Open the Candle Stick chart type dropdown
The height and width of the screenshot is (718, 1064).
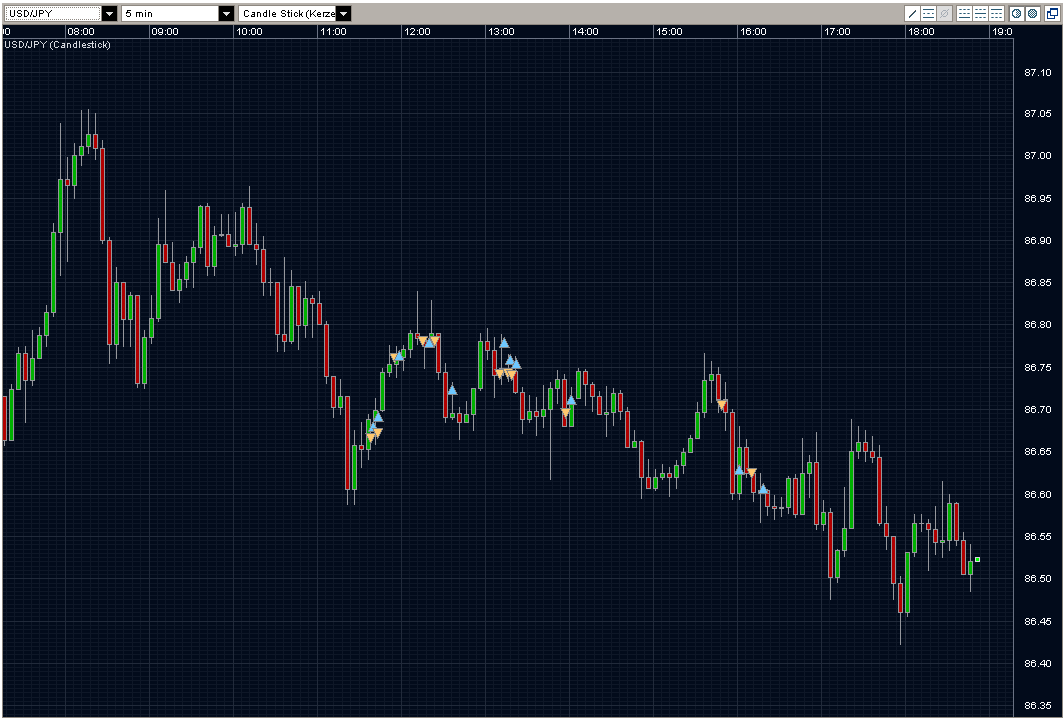click(344, 14)
